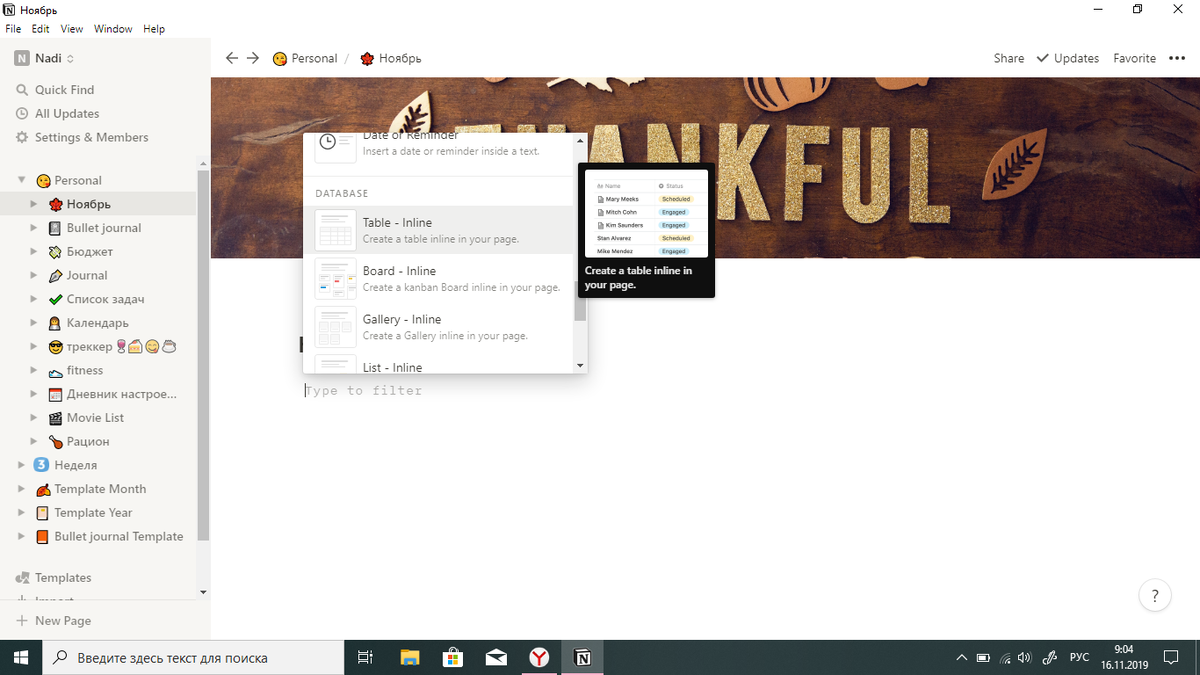The image size is (1200, 675).
Task: Open the Edit menu
Action: point(40,29)
